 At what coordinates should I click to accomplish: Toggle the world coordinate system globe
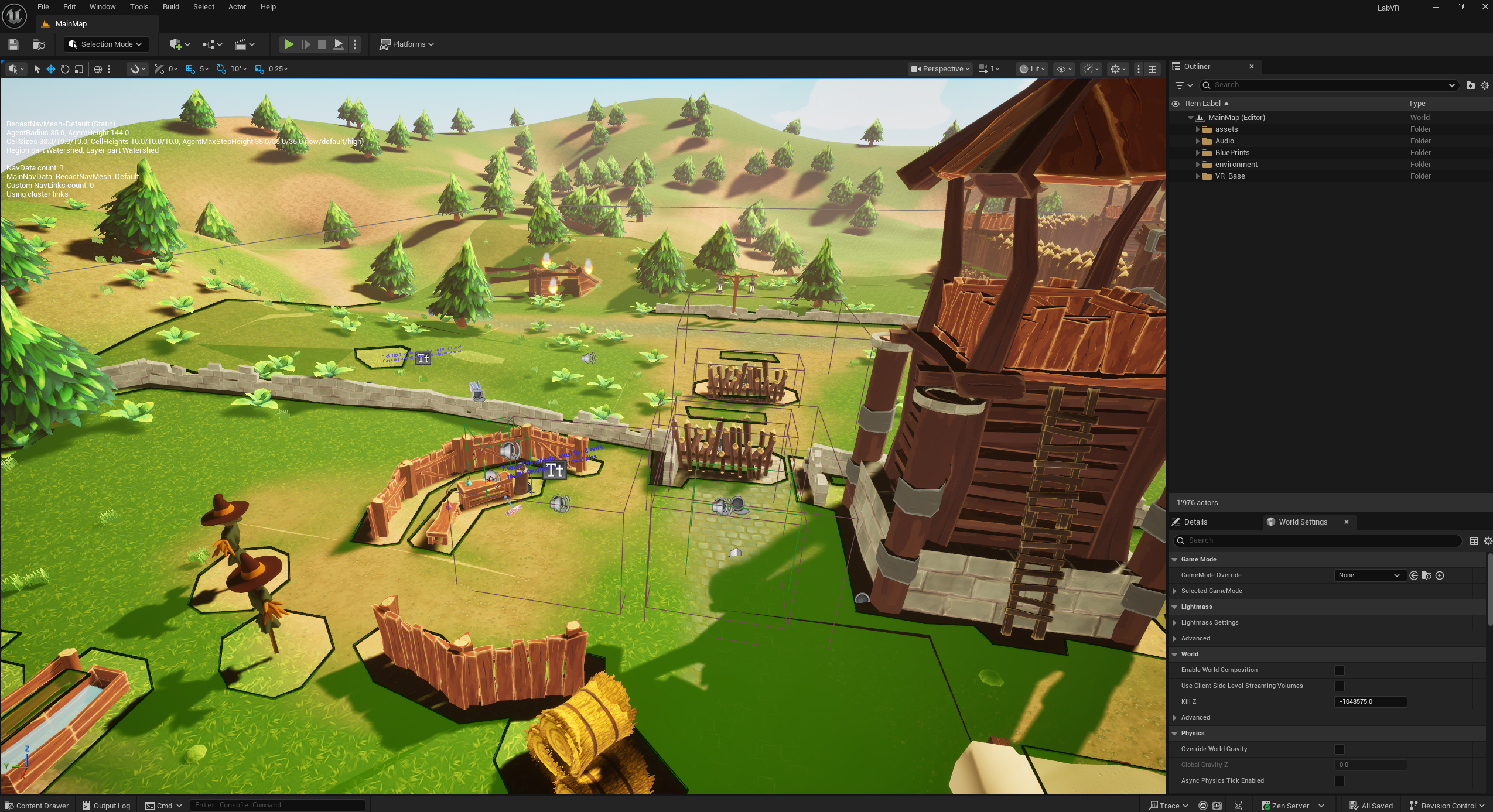[98, 69]
